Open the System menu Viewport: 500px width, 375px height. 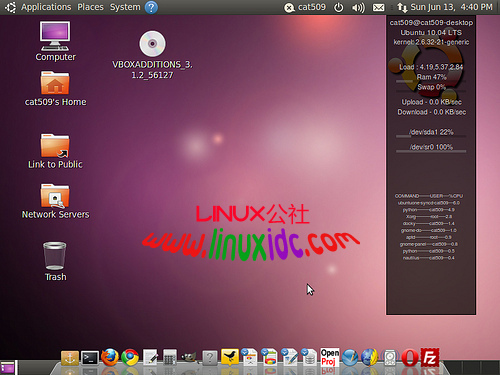point(125,7)
